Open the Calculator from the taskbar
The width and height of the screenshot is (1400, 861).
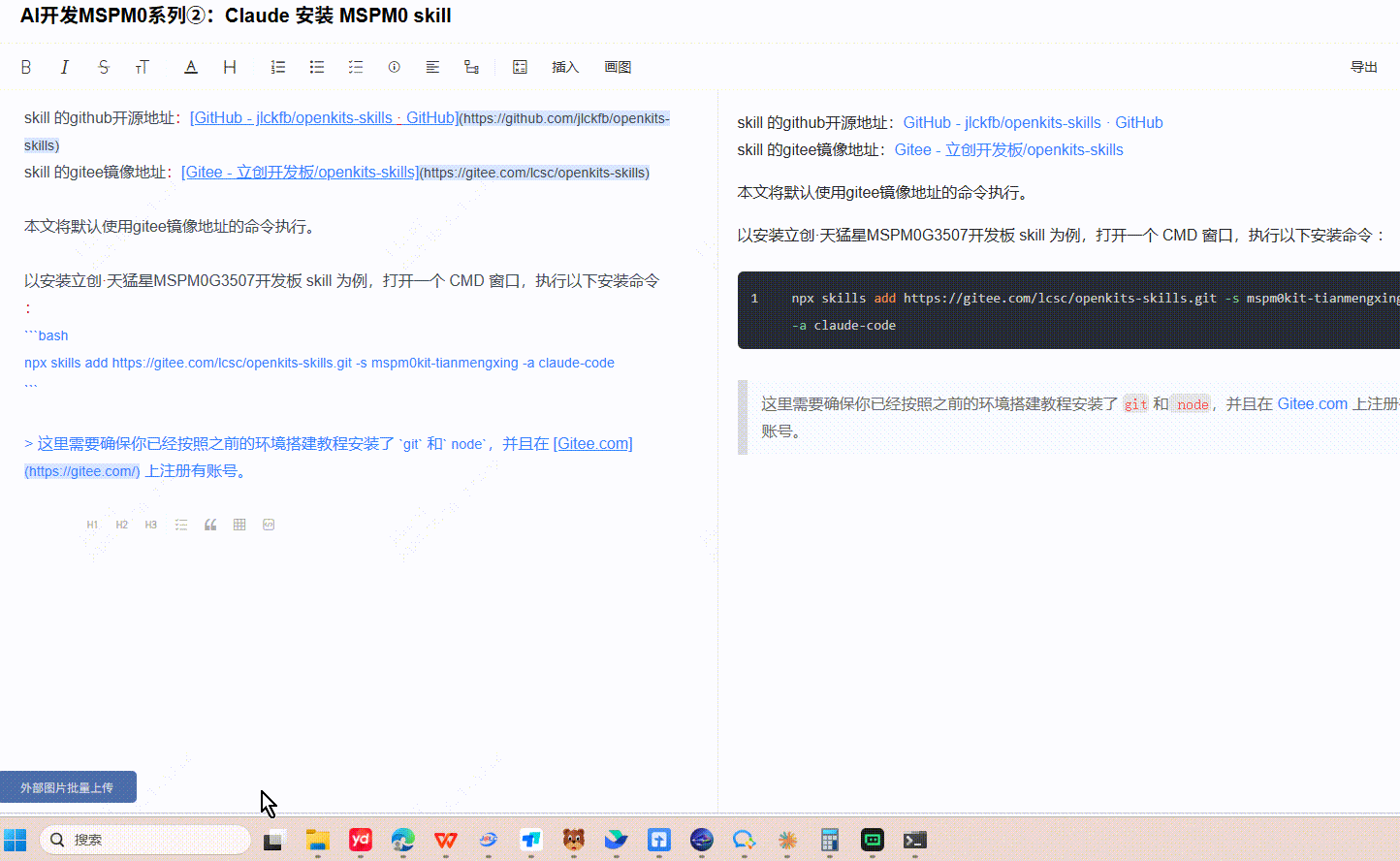coord(830,840)
